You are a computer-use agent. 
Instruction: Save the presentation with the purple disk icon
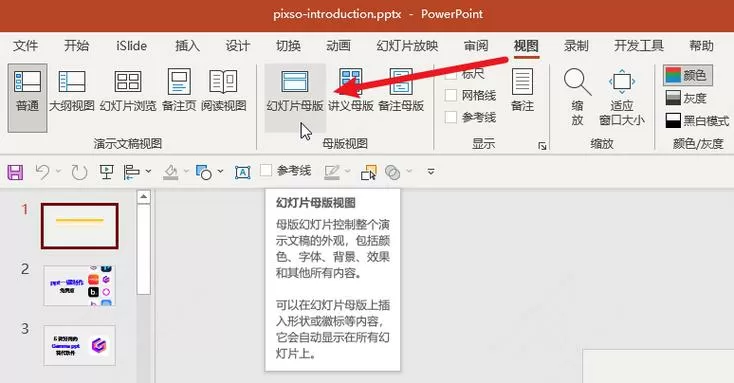pyautogui.click(x=15, y=172)
